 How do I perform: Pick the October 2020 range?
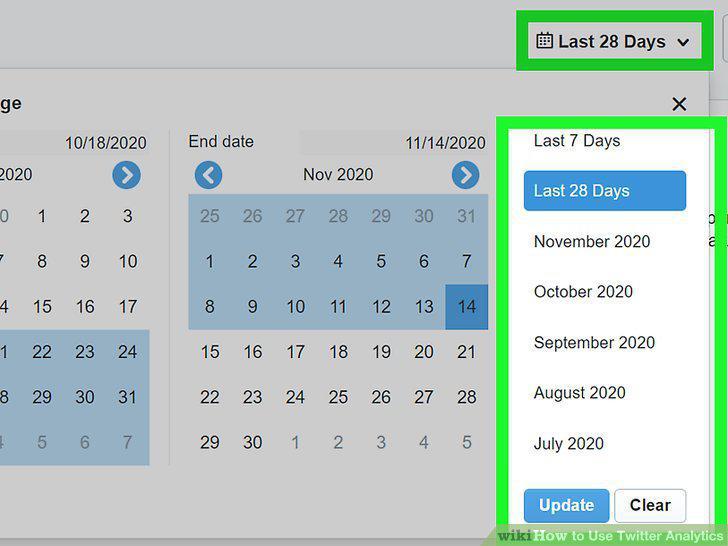pyautogui.click(x=583, y=292)
